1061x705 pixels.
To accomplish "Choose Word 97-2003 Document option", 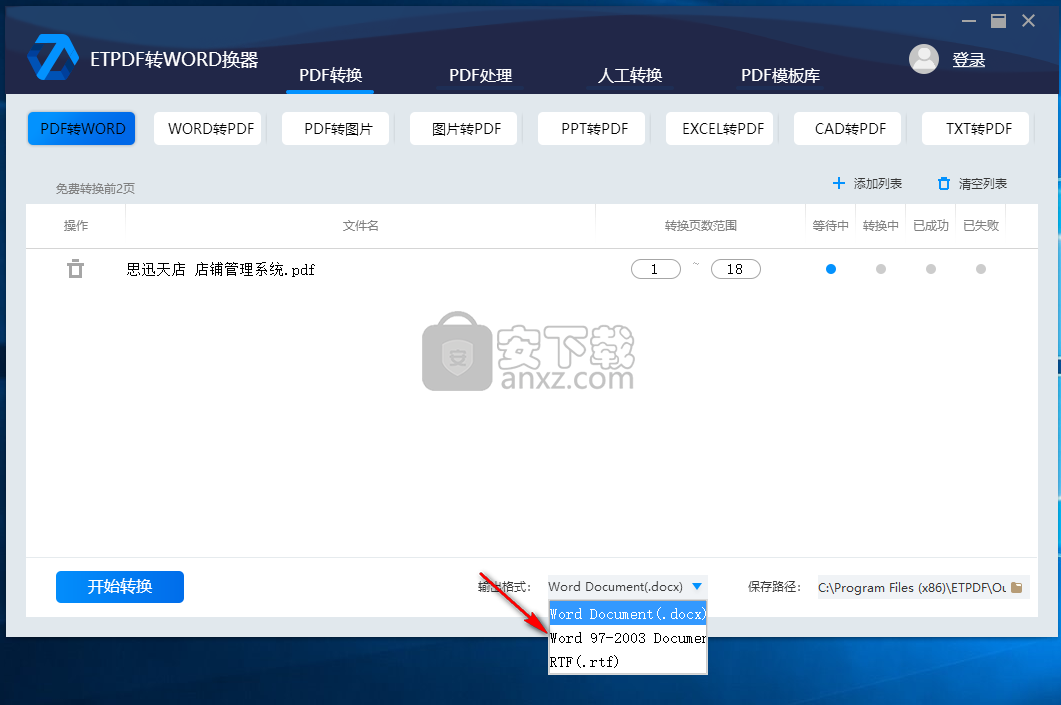I will (628, 638).
